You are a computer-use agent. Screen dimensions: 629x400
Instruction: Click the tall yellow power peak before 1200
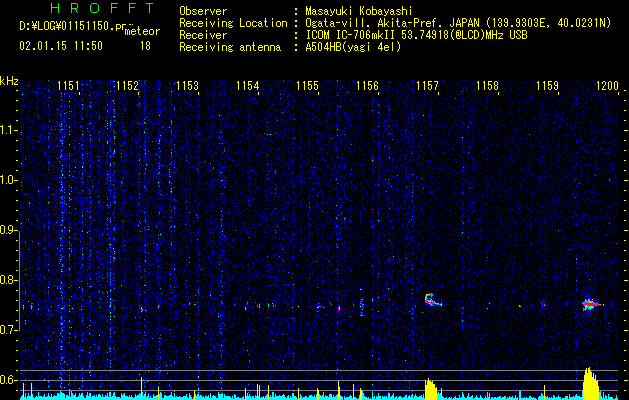[x=590, y=383]
